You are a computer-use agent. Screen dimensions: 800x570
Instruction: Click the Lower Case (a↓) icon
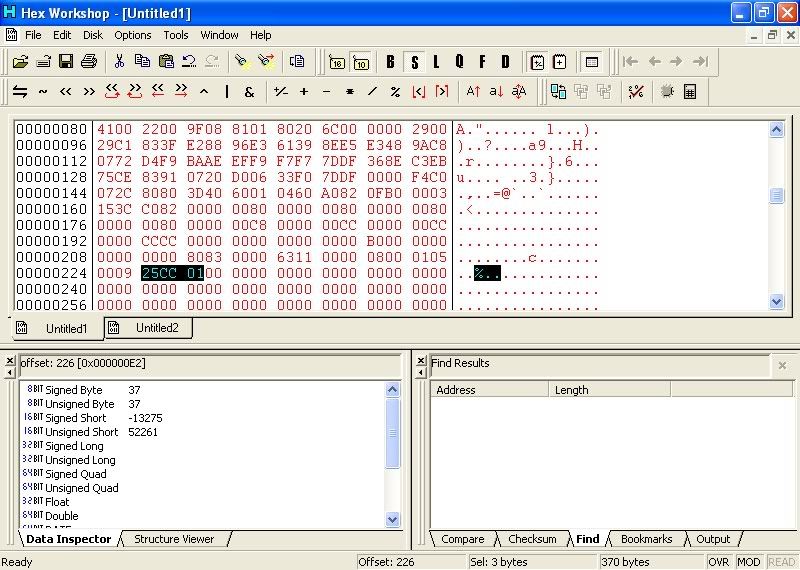pos(496,92)
